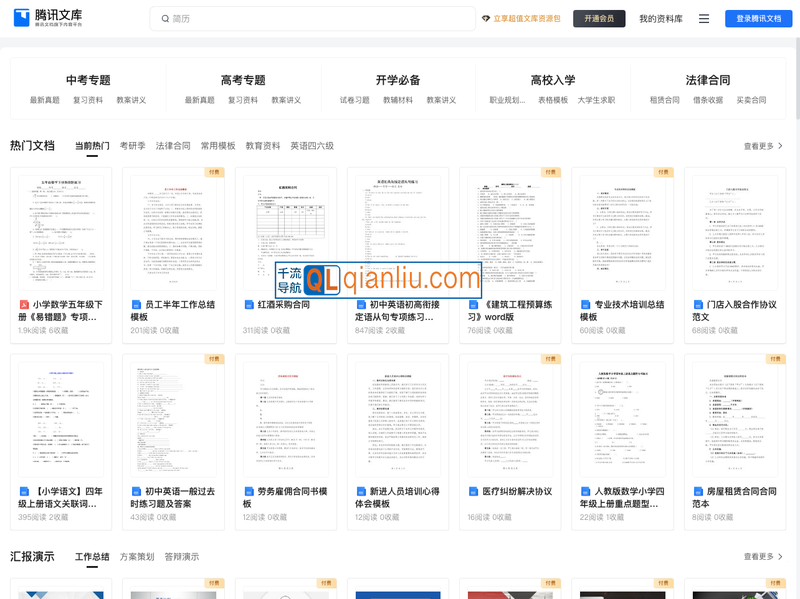The height and width of the screenshot is (599, 800).
Task: Click the diamond icon for VIP resources
Action: point(486,19)
